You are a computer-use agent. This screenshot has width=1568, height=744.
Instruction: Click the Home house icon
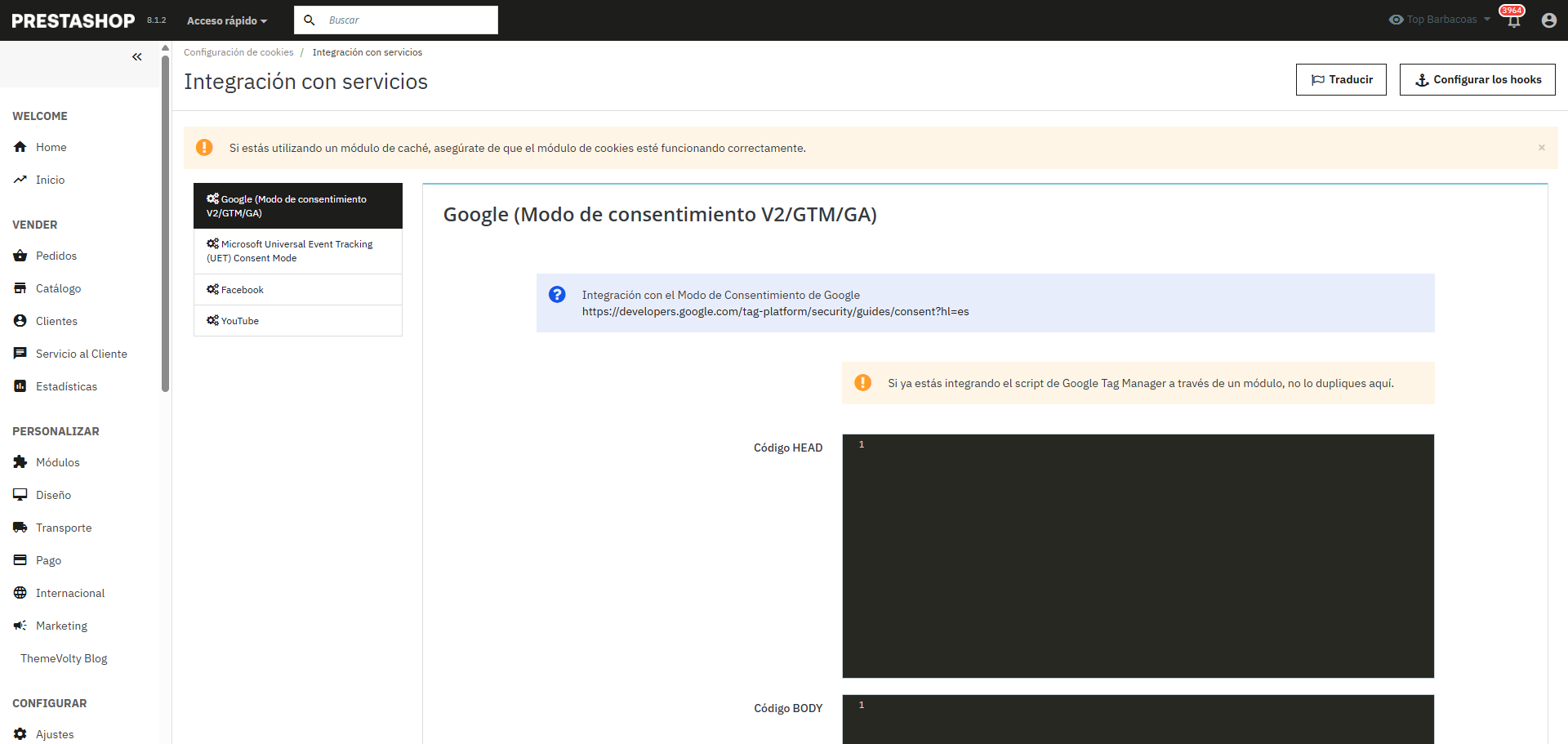coord(20,147)
